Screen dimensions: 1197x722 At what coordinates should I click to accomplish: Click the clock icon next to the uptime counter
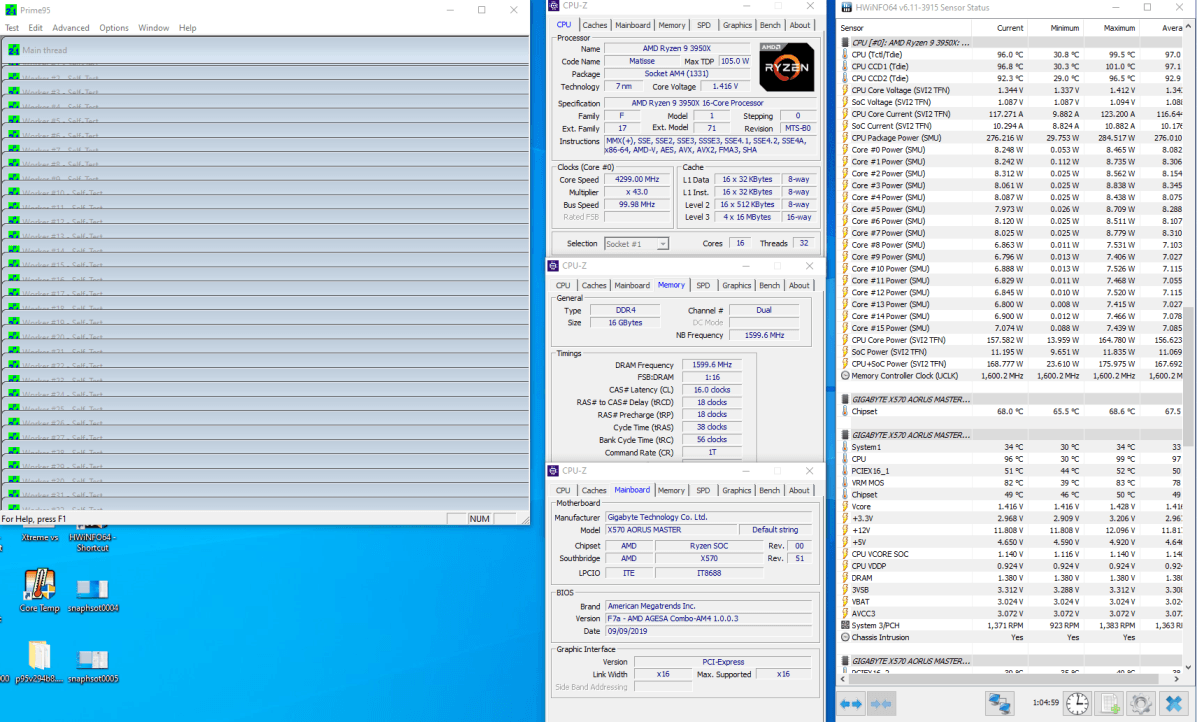click(1077, 703)
